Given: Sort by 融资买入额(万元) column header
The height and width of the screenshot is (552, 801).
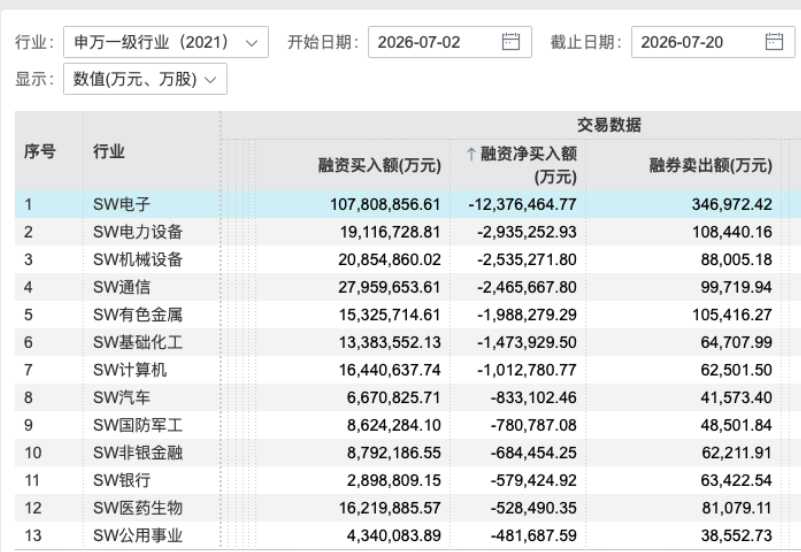Looking at the screenshot, I should (379, 165).
